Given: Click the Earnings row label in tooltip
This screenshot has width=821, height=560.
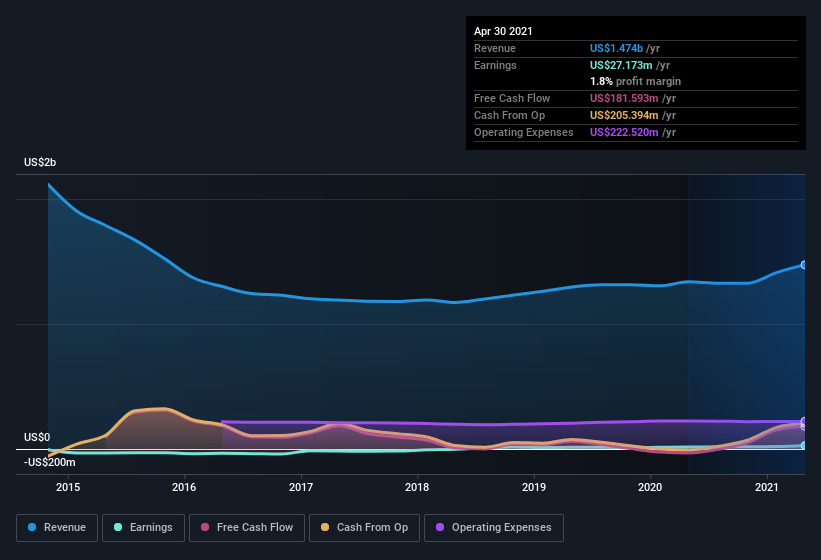Looking at the screenshot, I should [495, 65].
